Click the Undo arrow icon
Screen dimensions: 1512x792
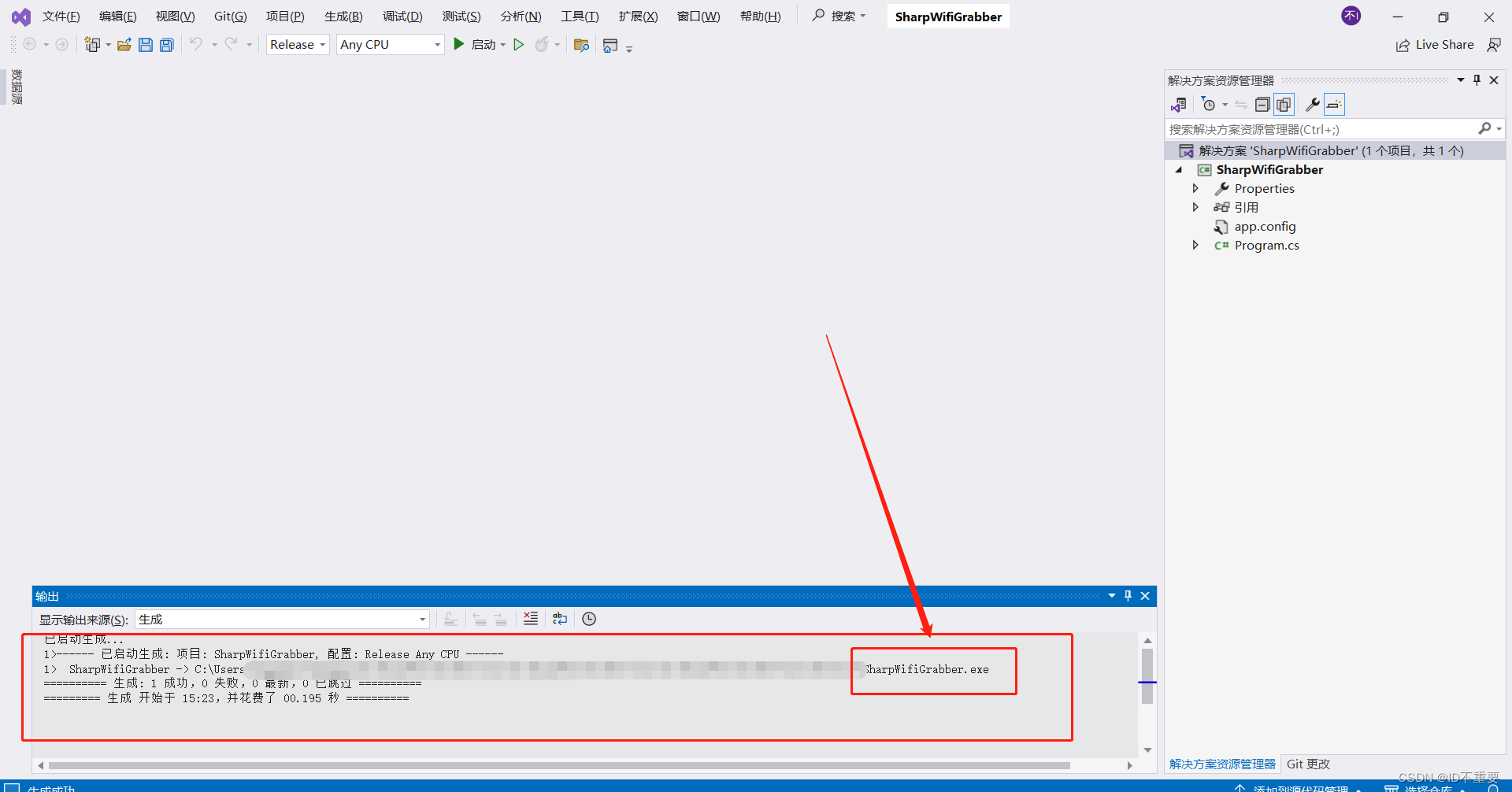[x=195, y=44]
